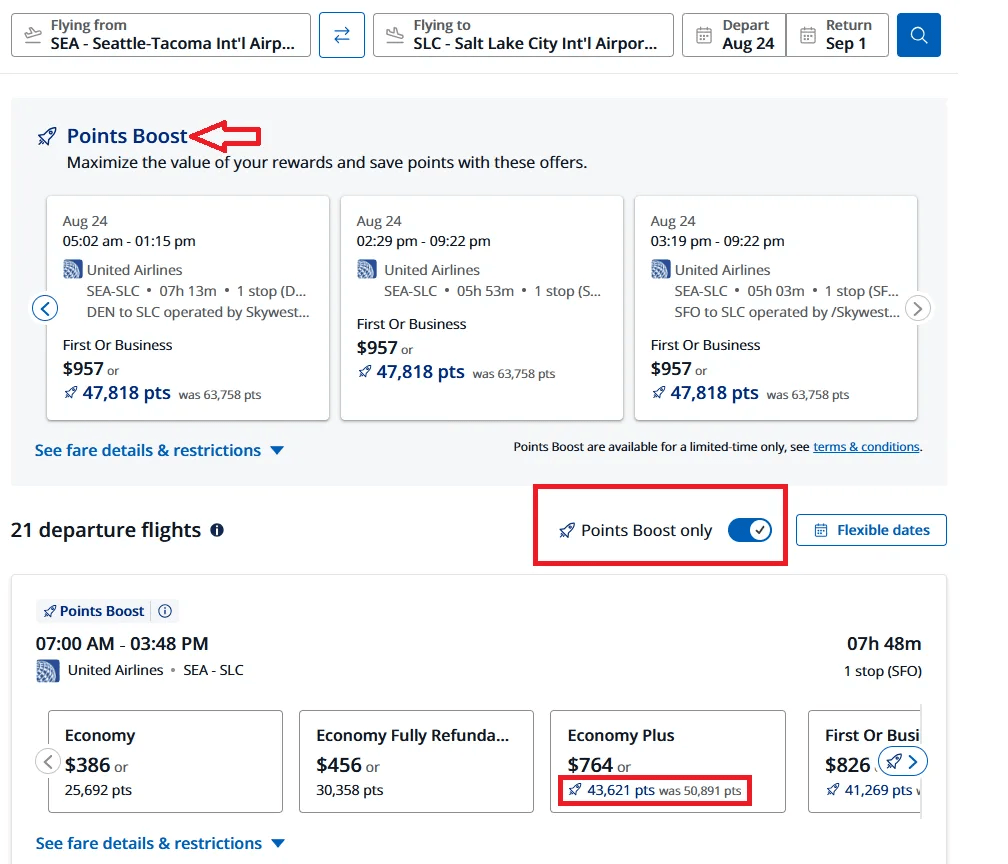Edit the Flying from SEA field
Viewport: 1008px width, 864px height.
[161, 35]
